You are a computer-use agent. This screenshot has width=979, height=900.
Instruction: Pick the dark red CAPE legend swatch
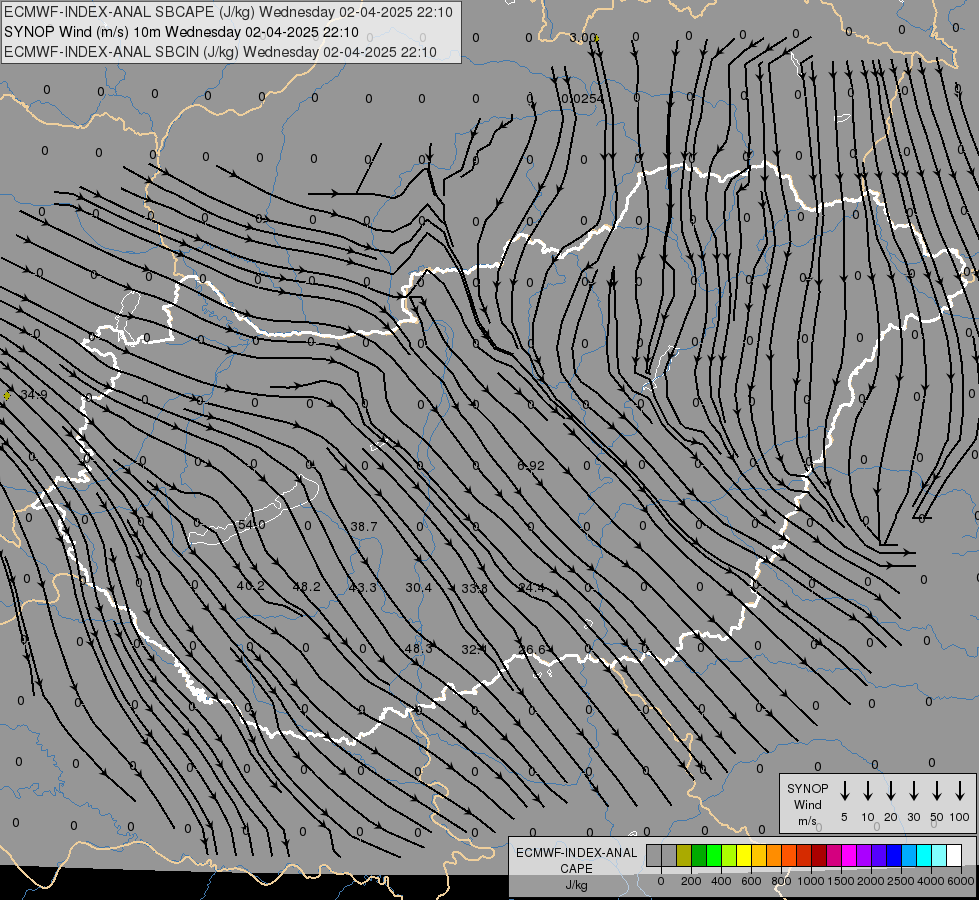tap(819, 855)
